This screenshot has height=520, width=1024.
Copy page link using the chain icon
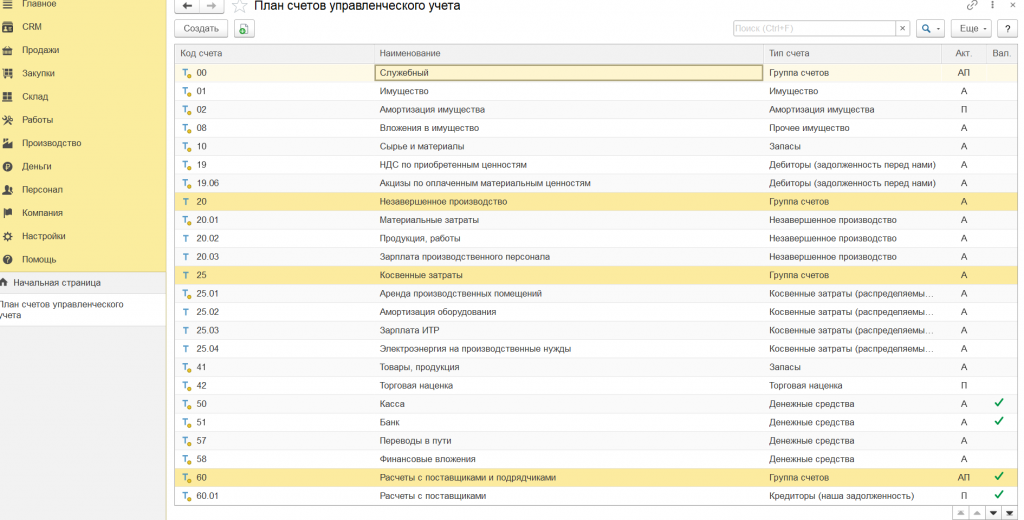coord(972,5)
